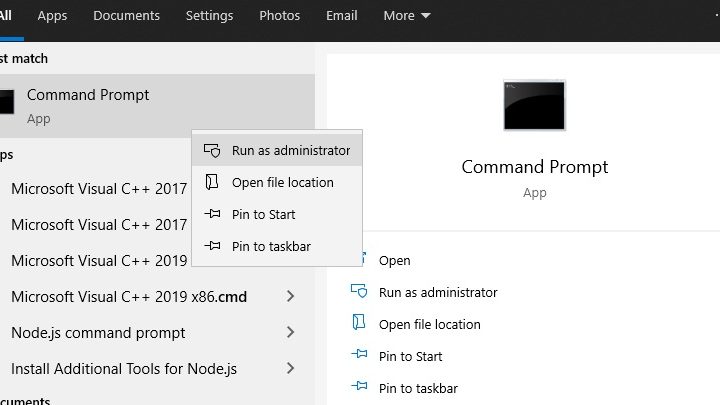Click the folder icon in the context menu's Open file location
The image size is (720, 405).
212,182
